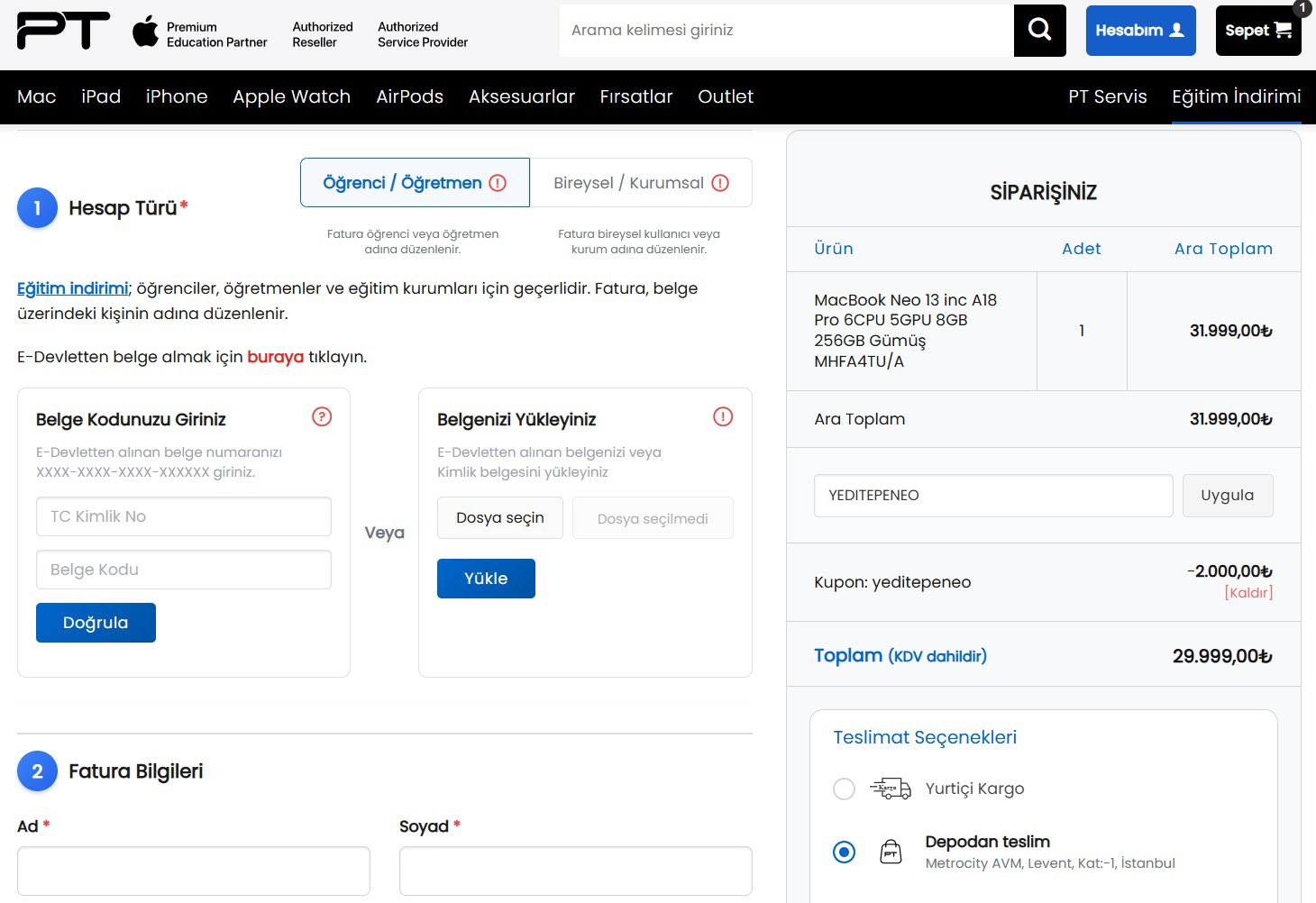Click the Depodan teslim bag icon
The width and height of the screenshot is (1316, 903).
[x=891, y=852]
